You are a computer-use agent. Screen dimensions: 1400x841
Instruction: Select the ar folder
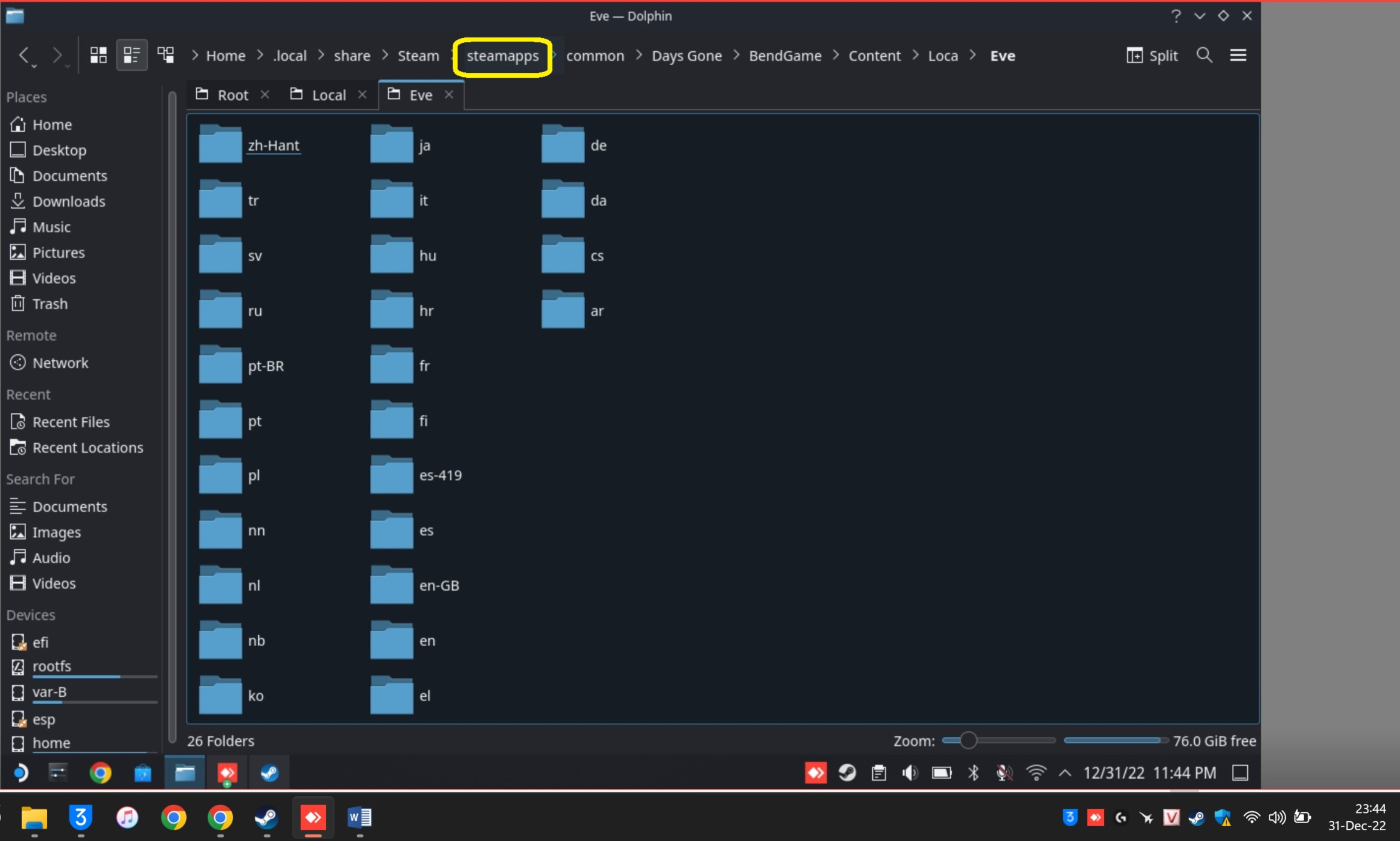(573, 310)
